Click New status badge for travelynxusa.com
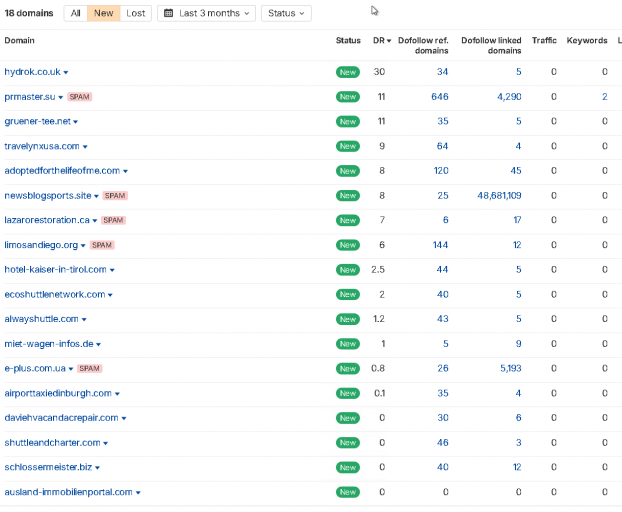The height and width of the screenshot is (512, 622). pos(348,146)
